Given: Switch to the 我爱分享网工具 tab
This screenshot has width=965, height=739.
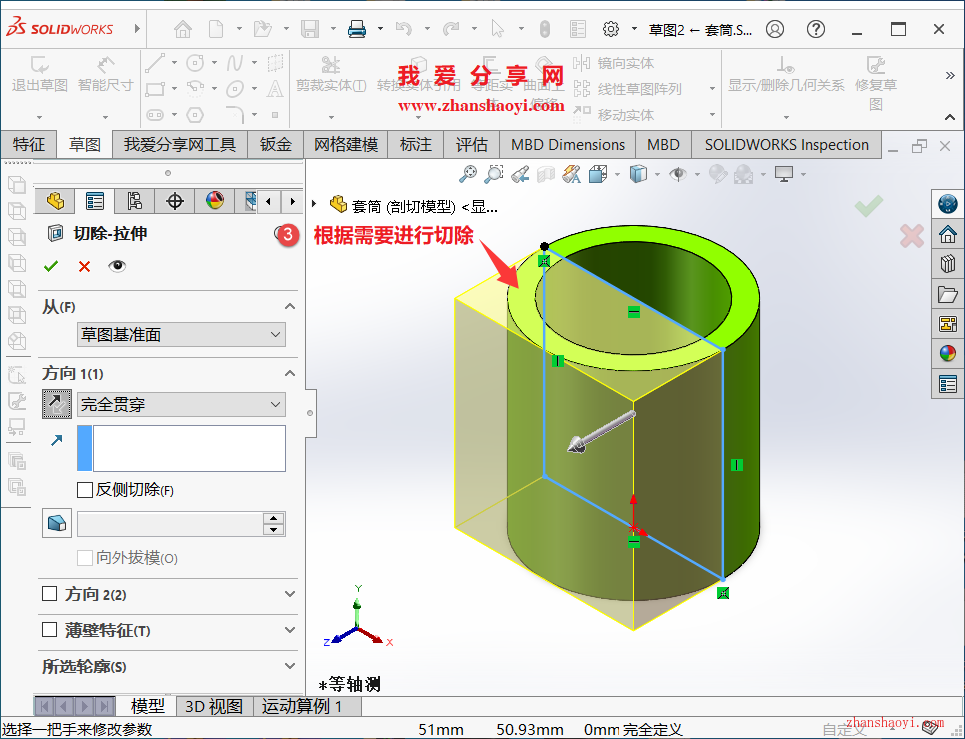Looking at the screenshot, I should pyautogui.click(x=180, y=145).
